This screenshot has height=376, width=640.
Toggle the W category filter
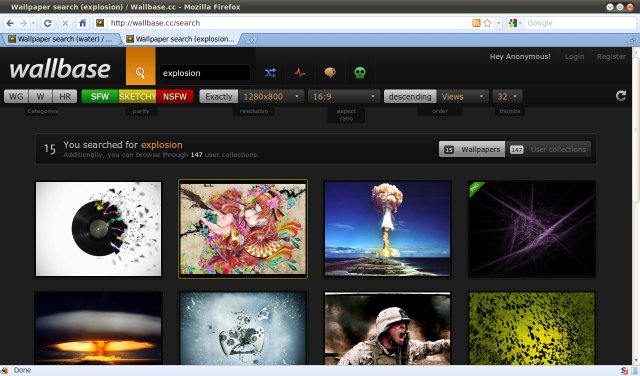coord(40,96)
